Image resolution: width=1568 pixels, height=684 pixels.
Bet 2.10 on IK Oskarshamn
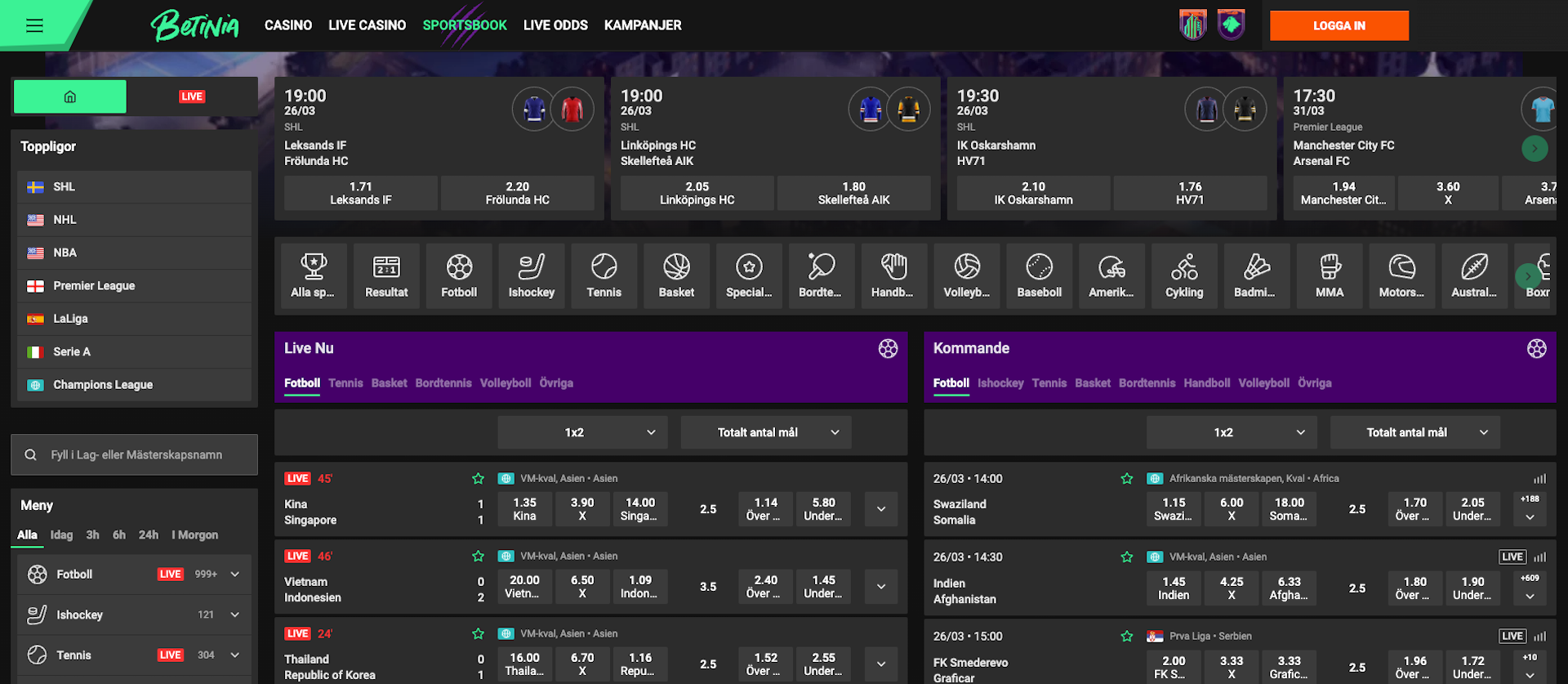pos(1034,193)
